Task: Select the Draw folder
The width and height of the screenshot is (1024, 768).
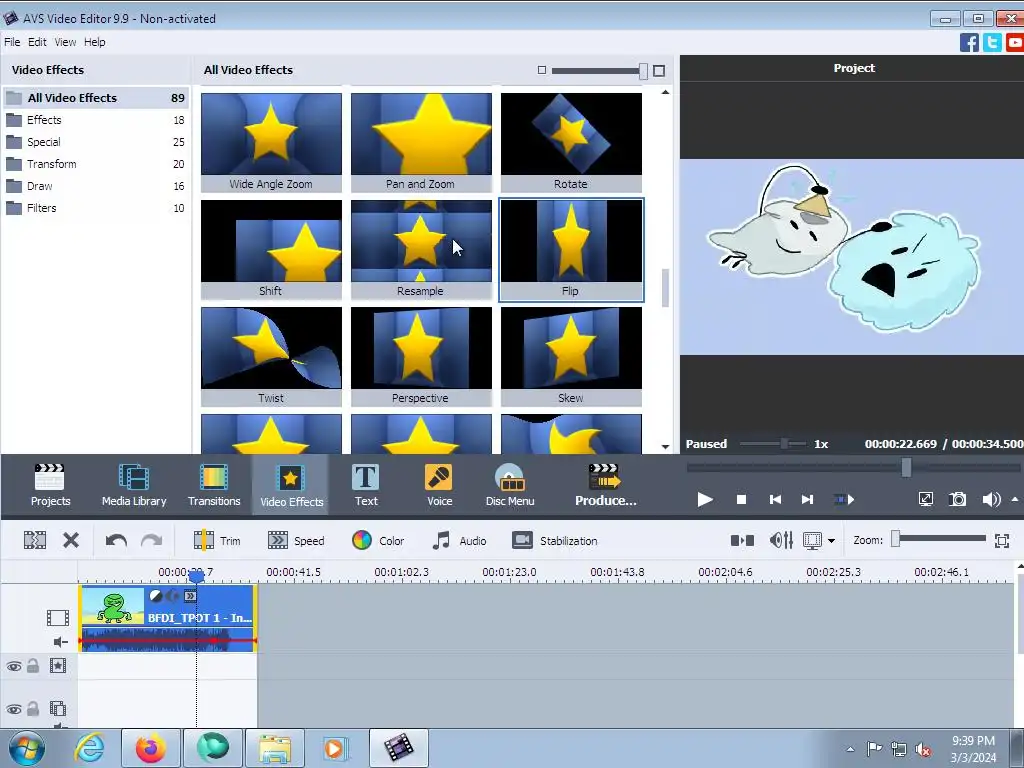Action: [95, 186]
